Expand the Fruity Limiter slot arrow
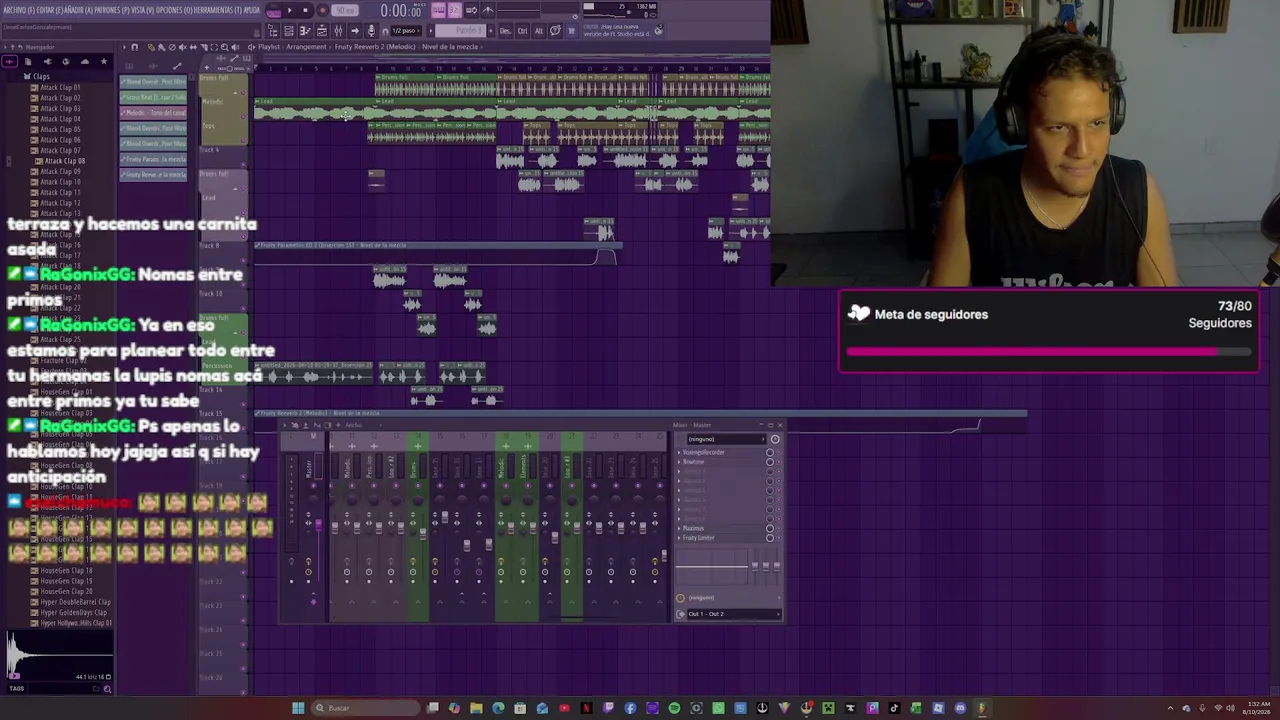 [680, 538]
